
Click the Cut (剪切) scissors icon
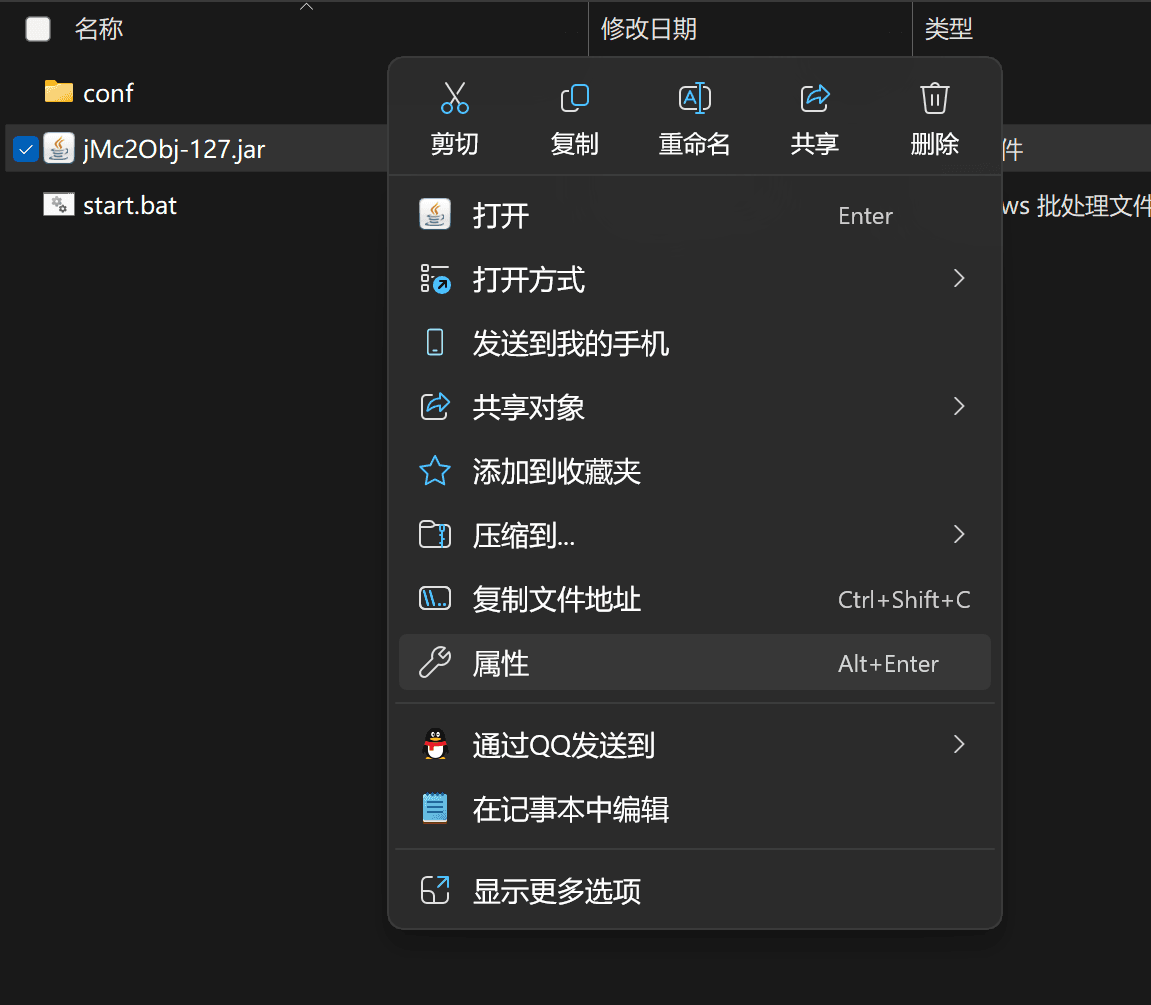pyautogui.click(x=455, y=99)
